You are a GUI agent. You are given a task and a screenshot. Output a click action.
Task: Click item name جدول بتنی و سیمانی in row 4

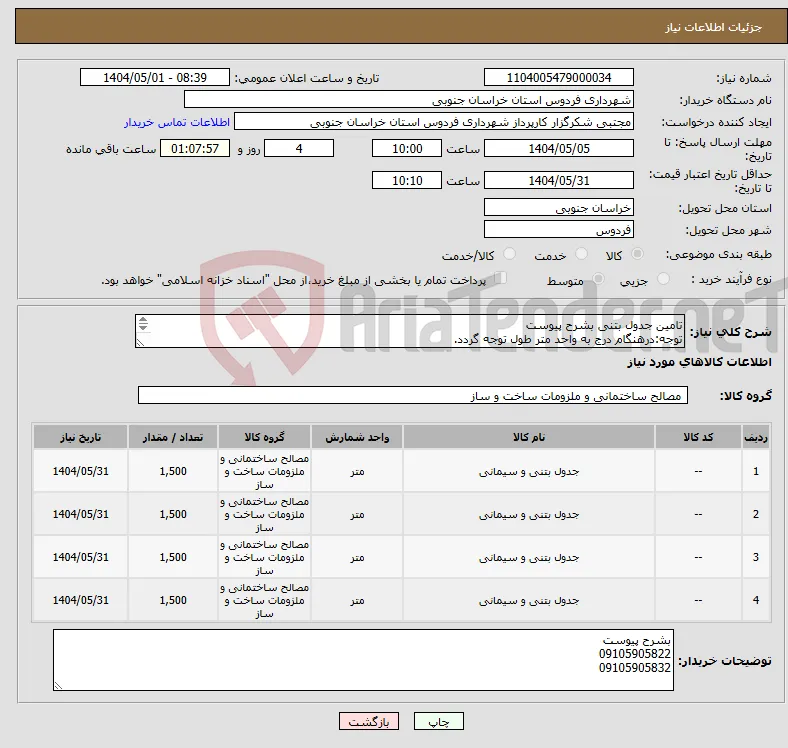(x=529, y=600)
